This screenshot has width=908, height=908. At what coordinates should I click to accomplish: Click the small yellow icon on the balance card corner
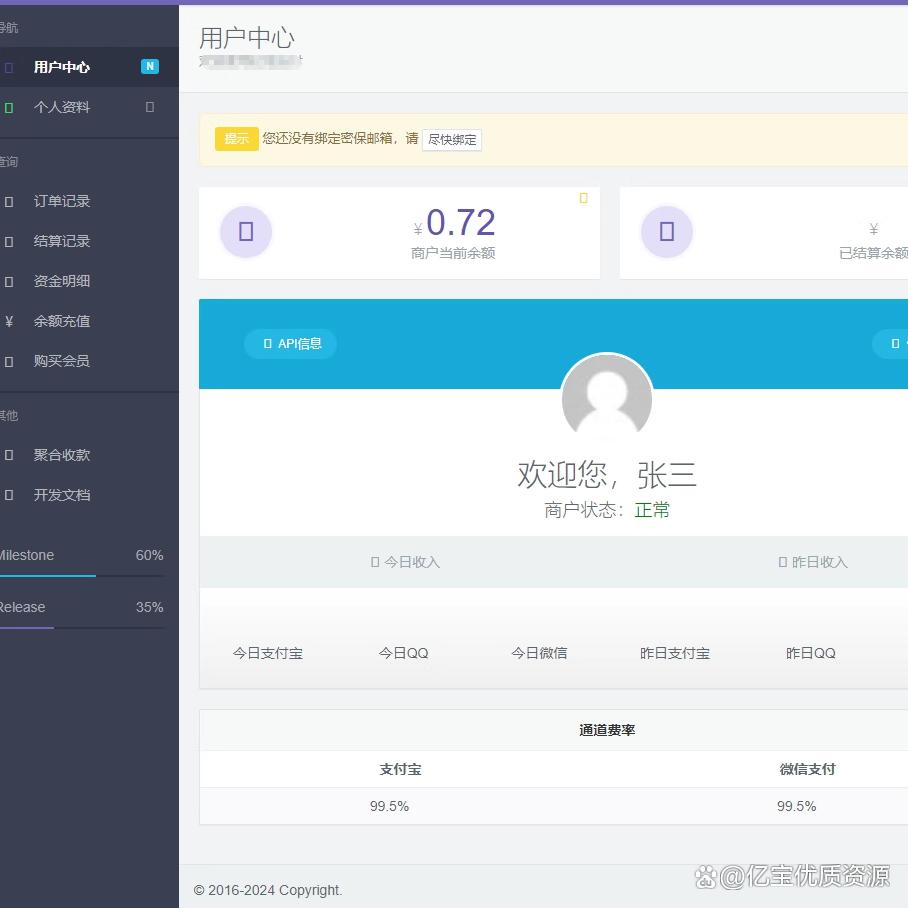tap(583, 198)
